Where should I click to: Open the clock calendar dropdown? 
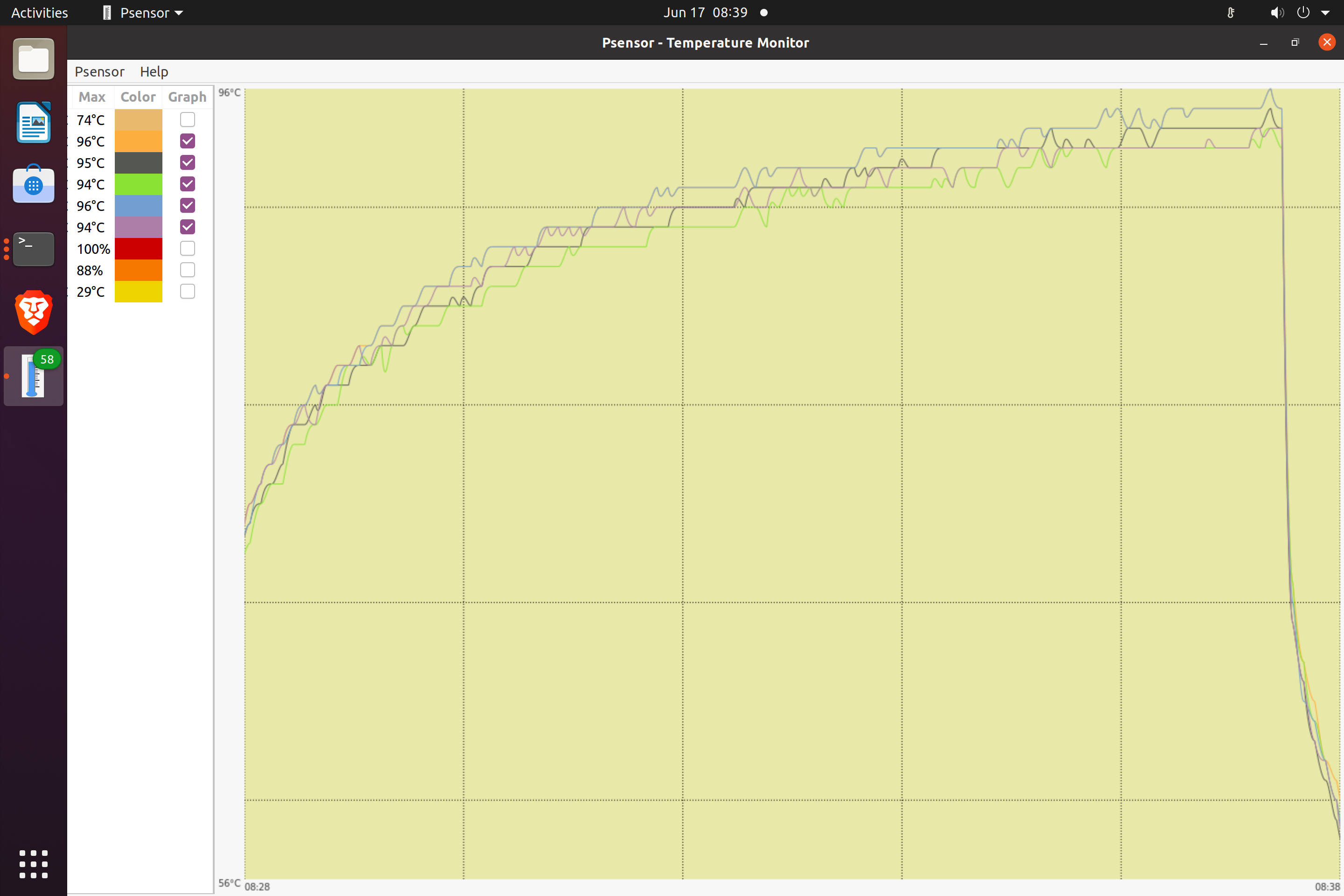[x=705, y=13]
